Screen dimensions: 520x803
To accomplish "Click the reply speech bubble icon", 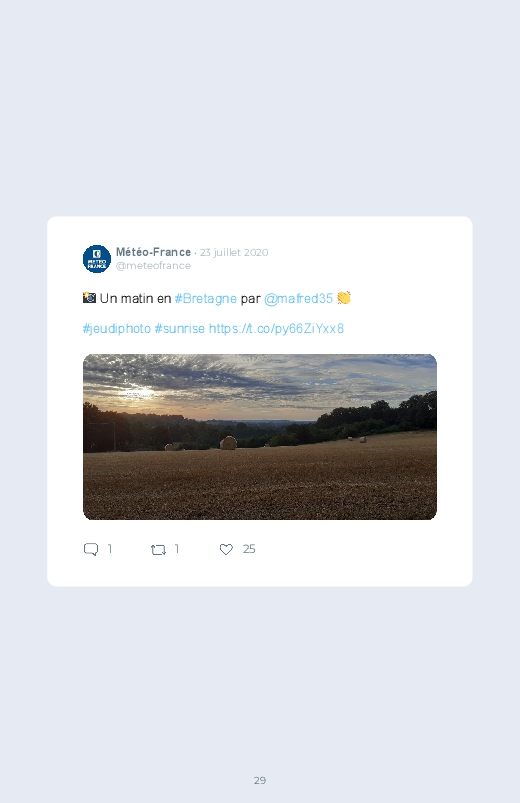I will pyautogui.click(x=91, y=550).
